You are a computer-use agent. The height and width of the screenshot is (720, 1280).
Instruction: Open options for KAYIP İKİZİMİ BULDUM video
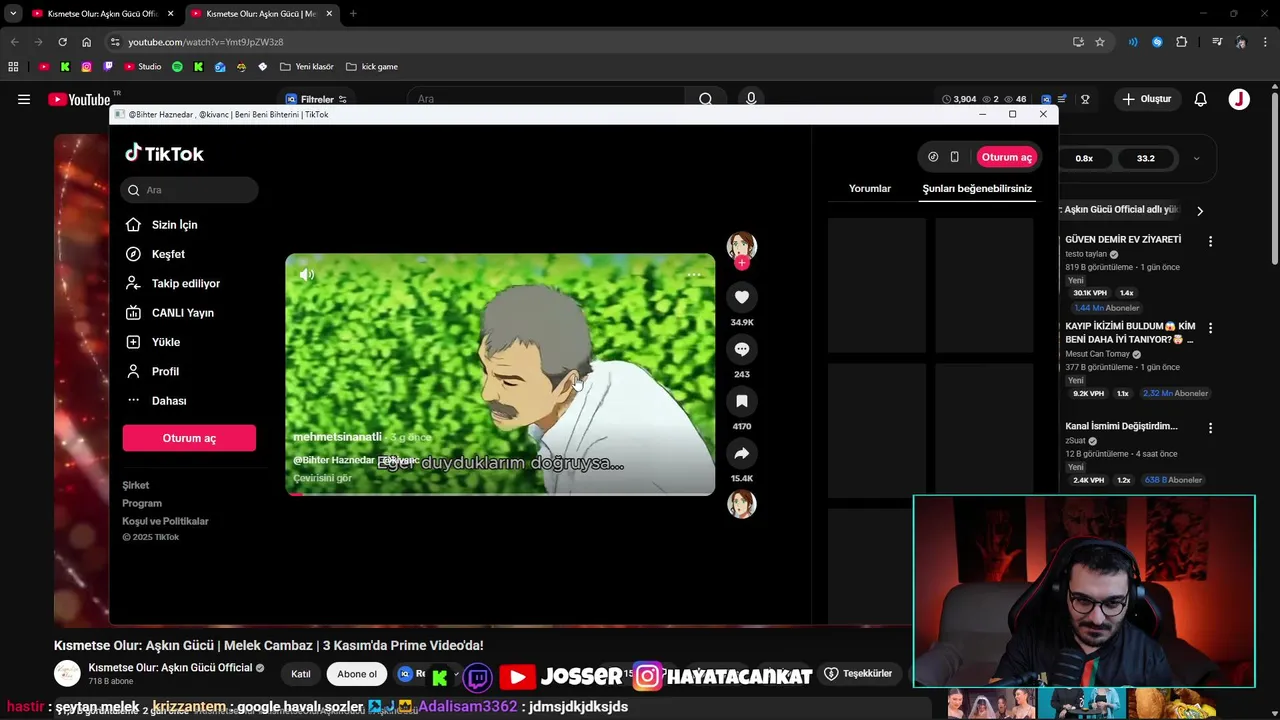pos(1210,327)
